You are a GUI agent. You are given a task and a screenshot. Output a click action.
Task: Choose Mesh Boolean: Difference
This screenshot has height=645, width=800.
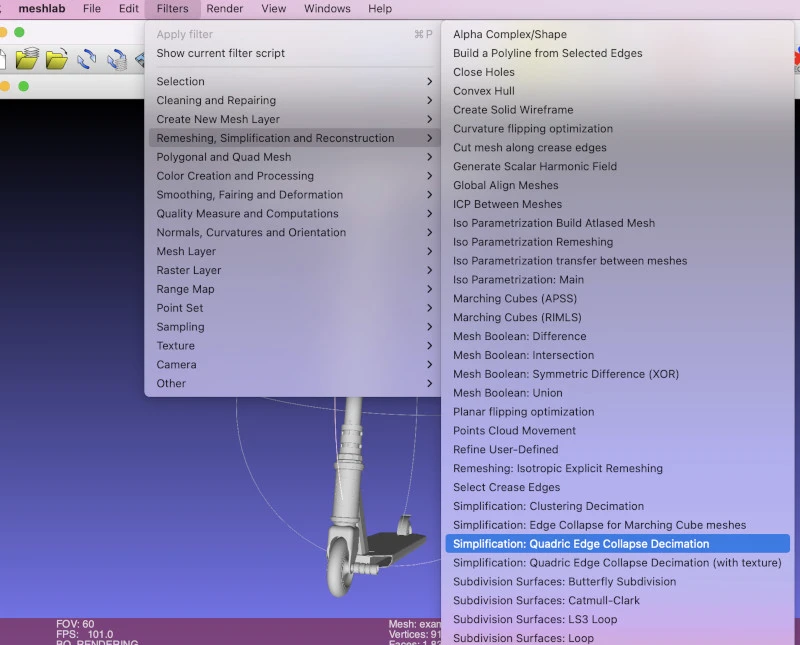pos(617,336)
